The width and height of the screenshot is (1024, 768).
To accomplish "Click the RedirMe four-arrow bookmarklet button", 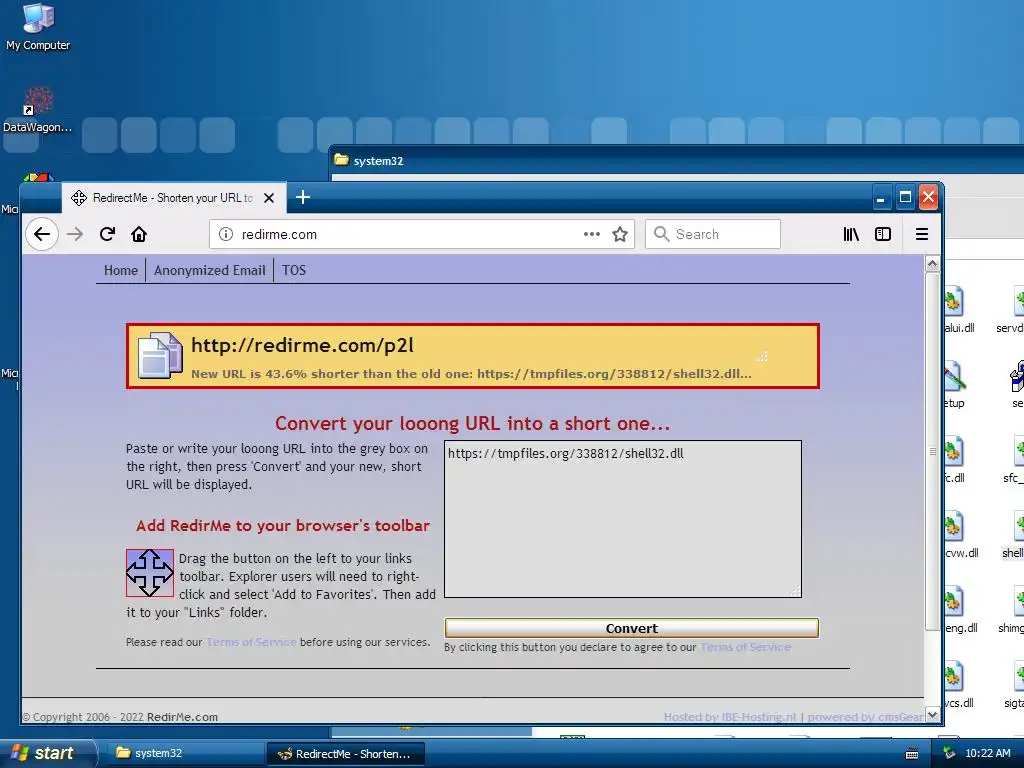I will pyautogui.click(x=150, y=573).
